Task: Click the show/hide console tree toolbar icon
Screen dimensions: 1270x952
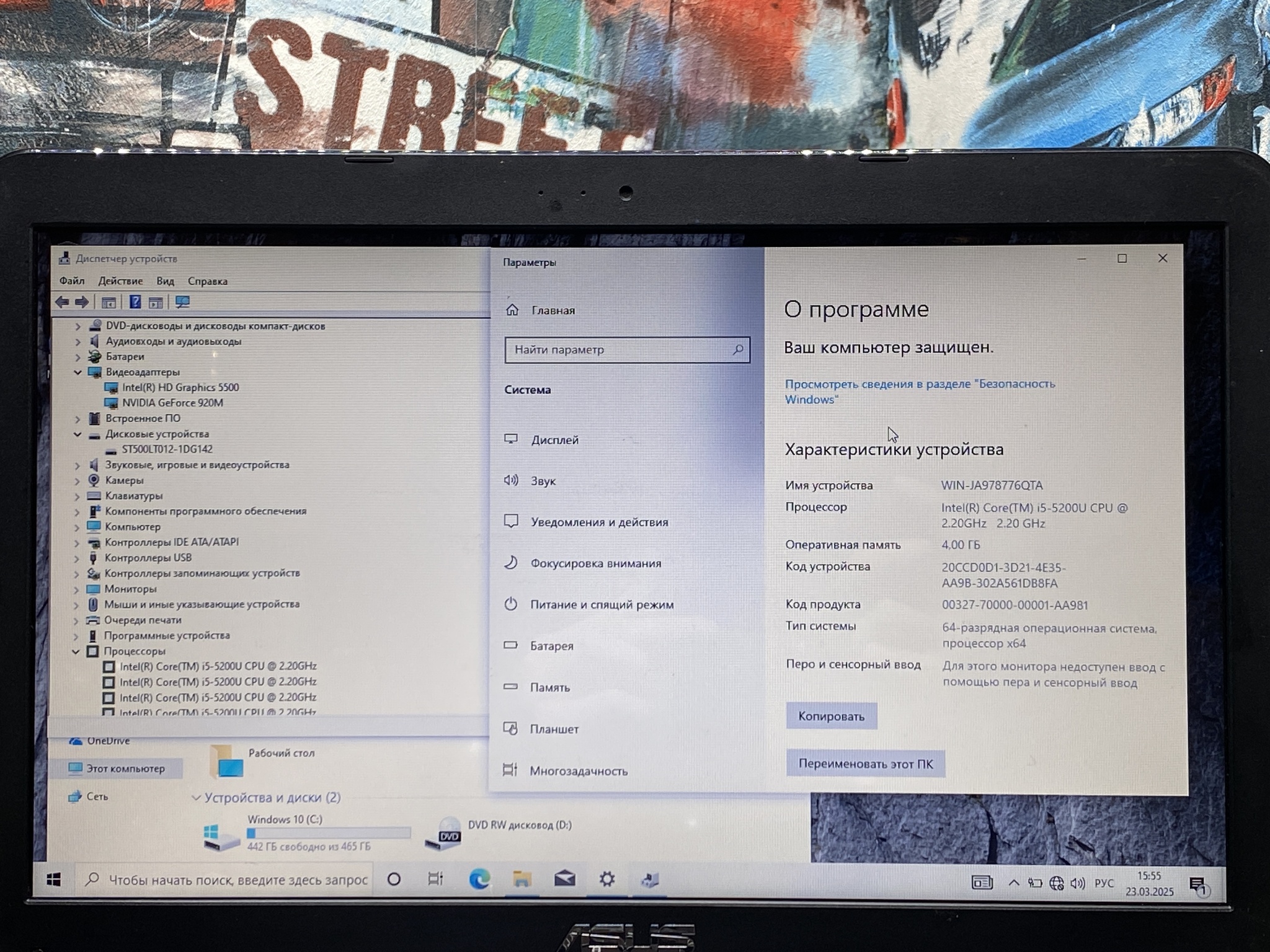Action: 109,302
